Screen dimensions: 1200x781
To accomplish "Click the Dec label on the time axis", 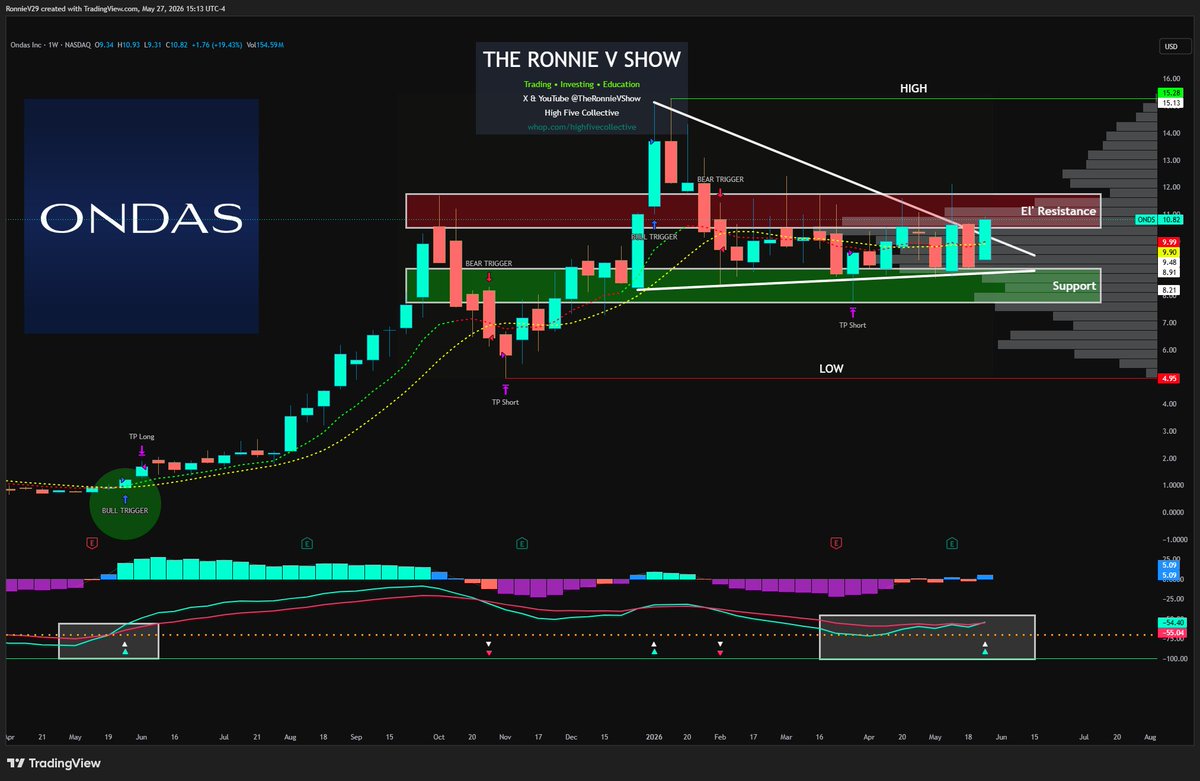I will [571, 736].
